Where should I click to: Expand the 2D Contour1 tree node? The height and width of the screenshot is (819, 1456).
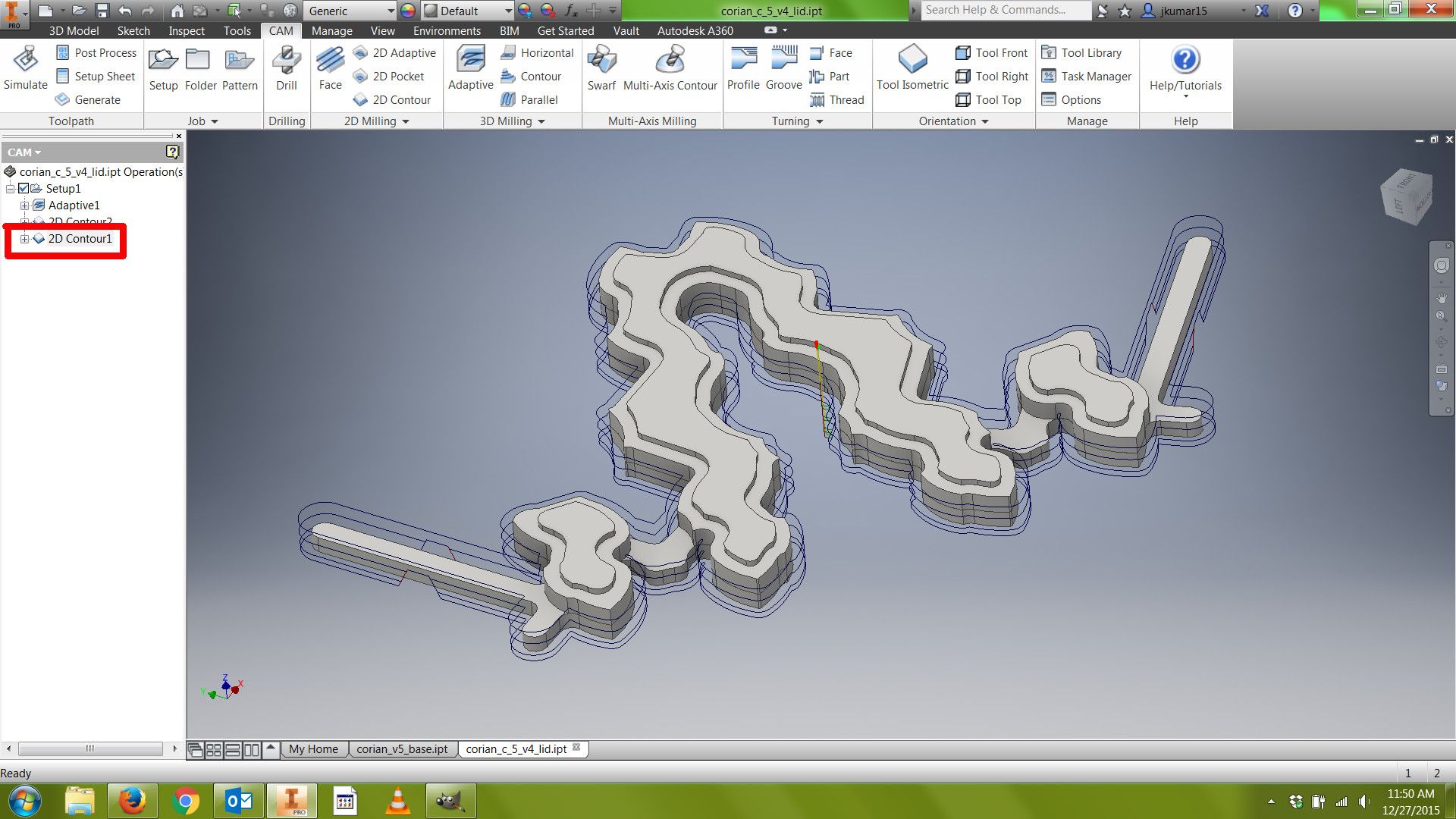24,239
